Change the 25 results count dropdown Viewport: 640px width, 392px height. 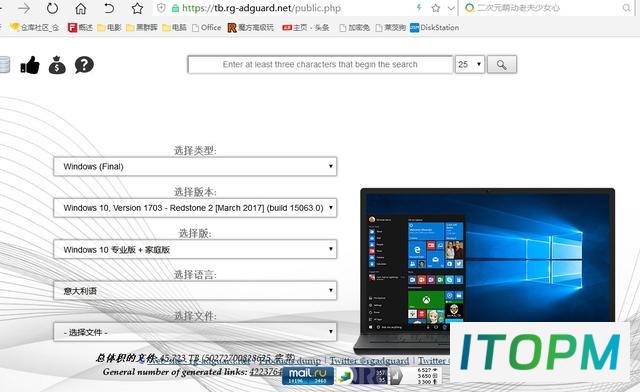470,65
